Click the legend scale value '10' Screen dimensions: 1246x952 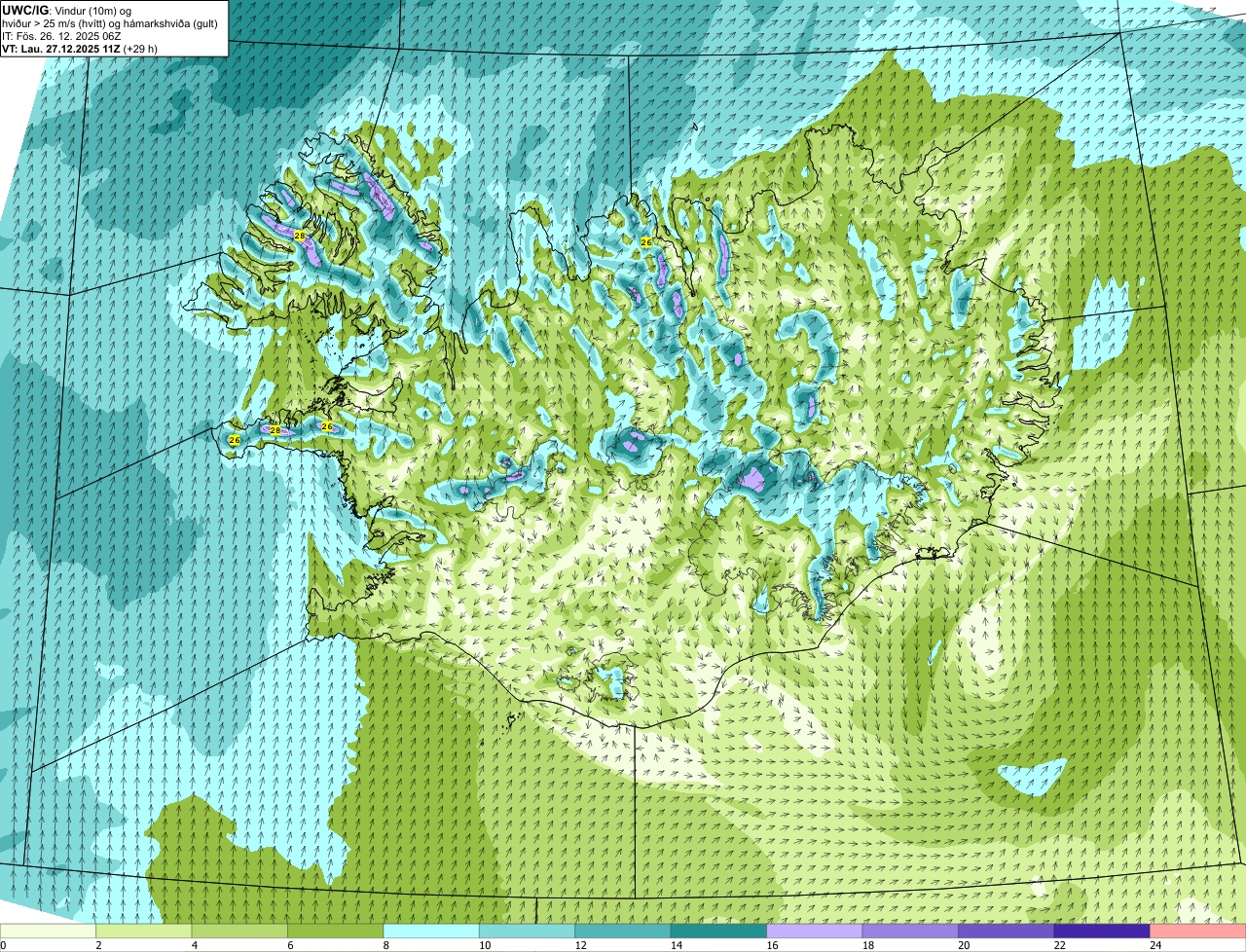coord(485,945)
